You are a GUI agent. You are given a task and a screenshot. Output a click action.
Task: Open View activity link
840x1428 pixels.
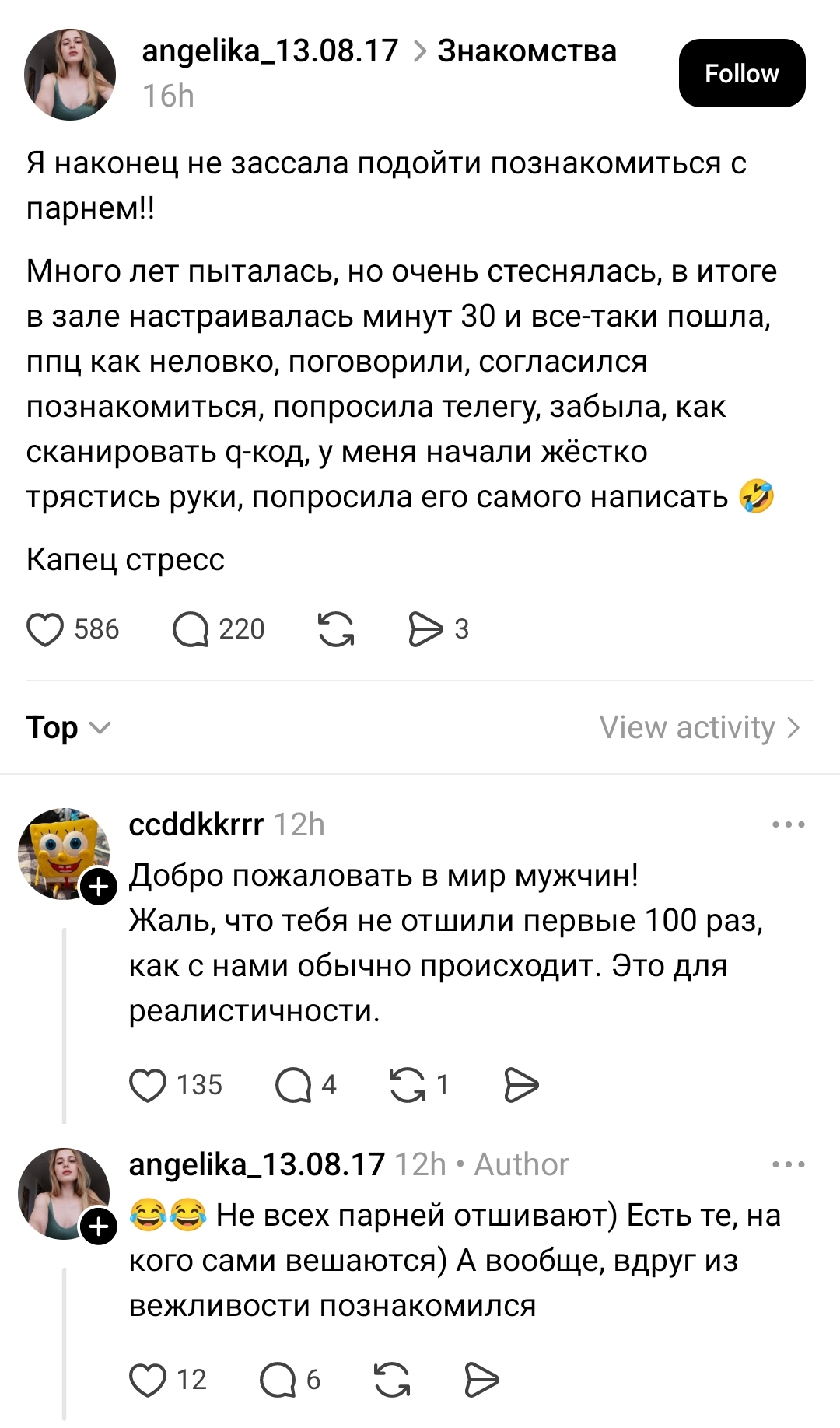point(699,728)
